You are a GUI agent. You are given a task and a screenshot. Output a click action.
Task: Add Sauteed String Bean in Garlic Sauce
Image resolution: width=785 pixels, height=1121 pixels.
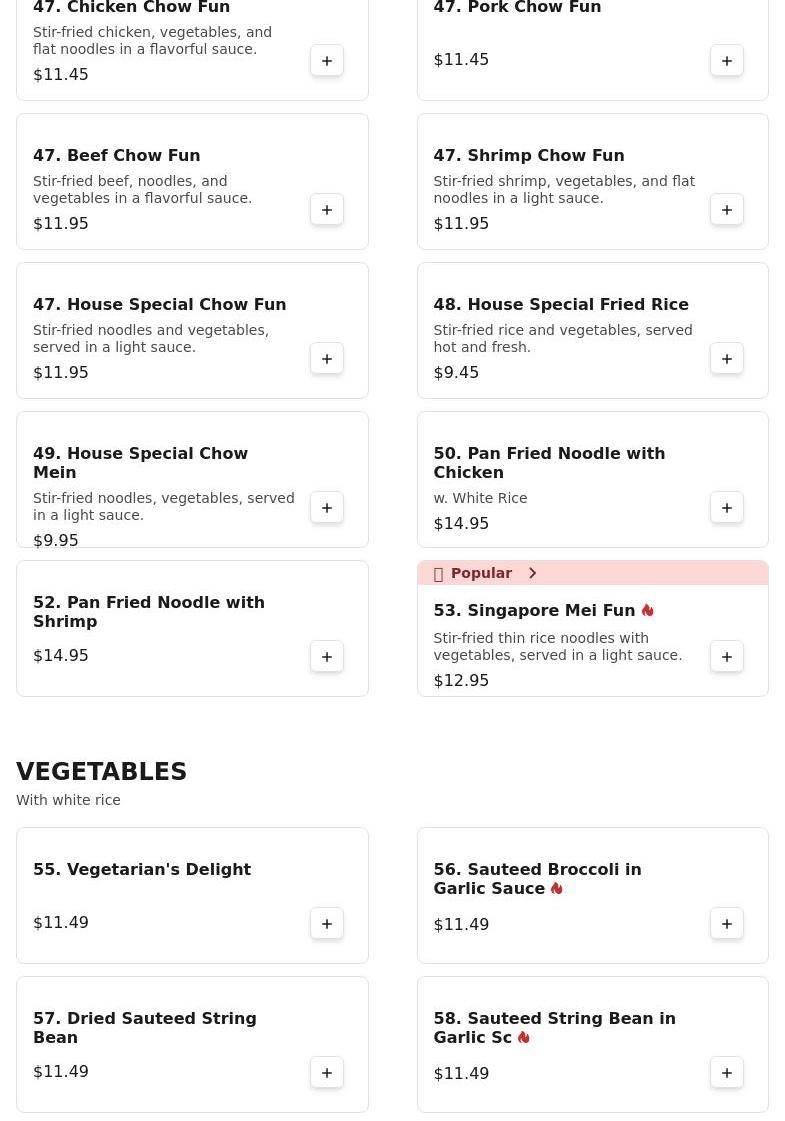[x=727, y=1073]
